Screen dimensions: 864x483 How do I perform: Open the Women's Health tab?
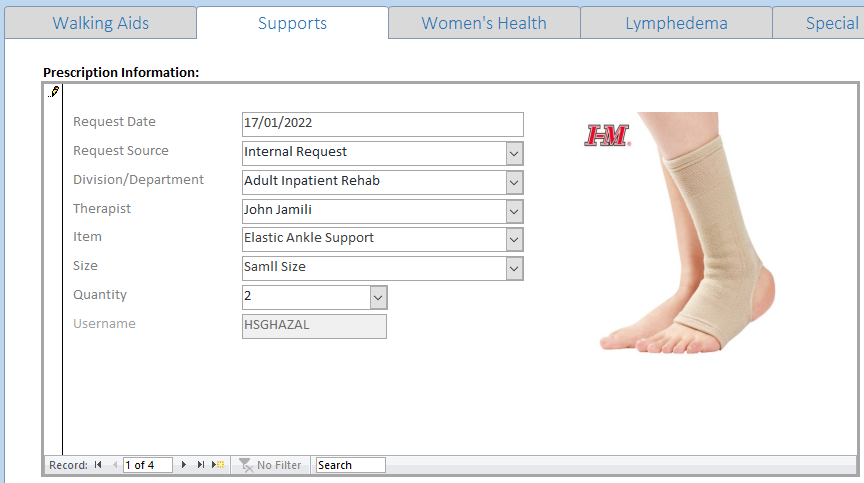click(x=484, y=23)
